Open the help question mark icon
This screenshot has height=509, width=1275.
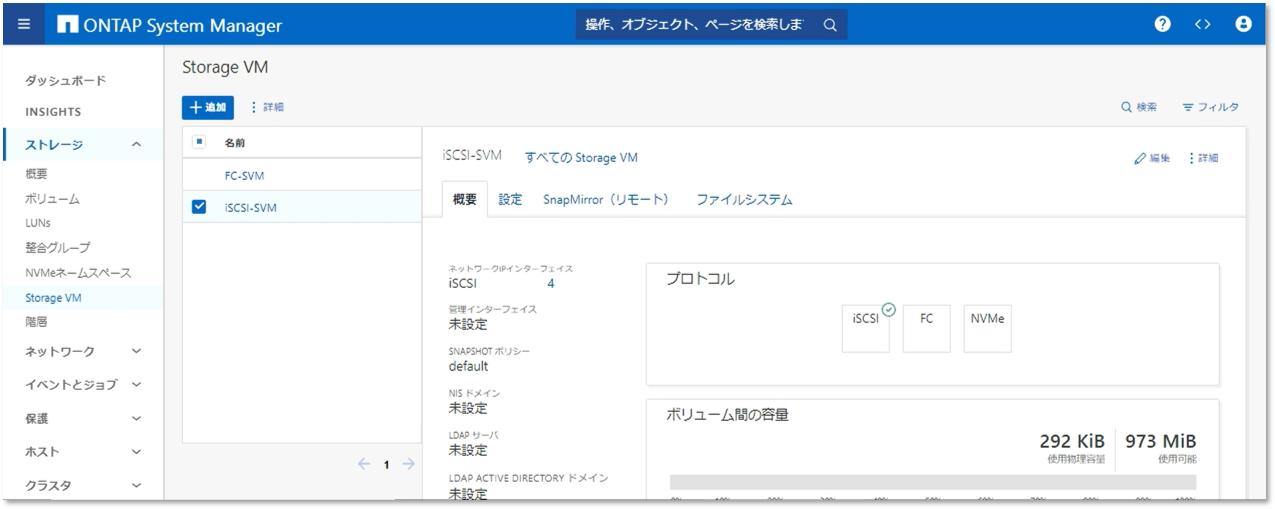pyautogui.click(x=1162, y=25)
